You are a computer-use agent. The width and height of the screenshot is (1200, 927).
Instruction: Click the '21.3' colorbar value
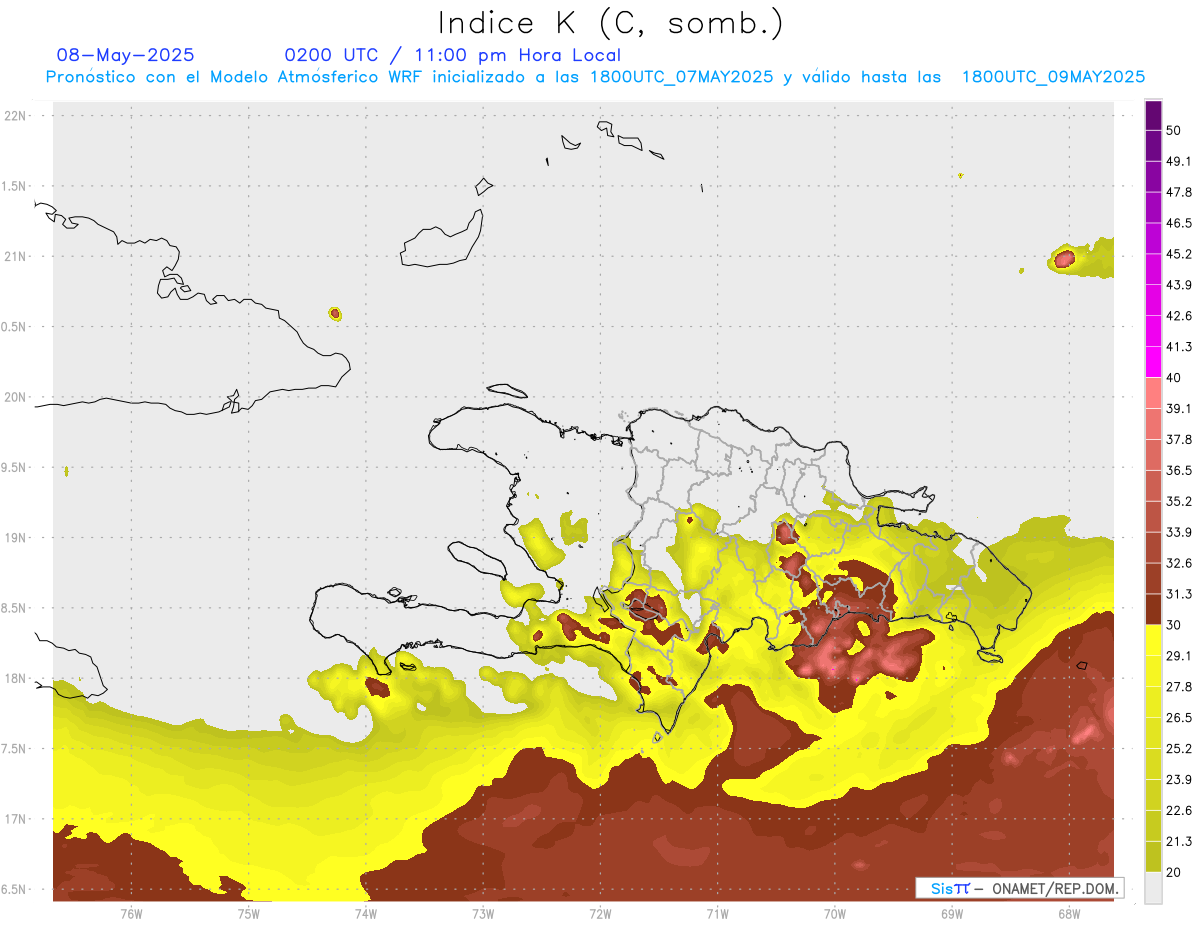pos(1178,842)
